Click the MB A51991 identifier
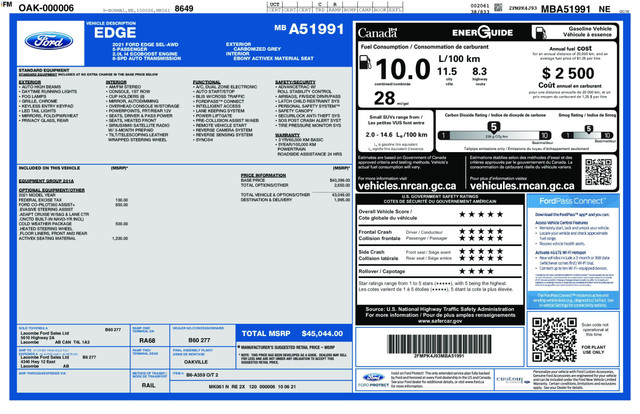The image size is (640, 414). 309,29
